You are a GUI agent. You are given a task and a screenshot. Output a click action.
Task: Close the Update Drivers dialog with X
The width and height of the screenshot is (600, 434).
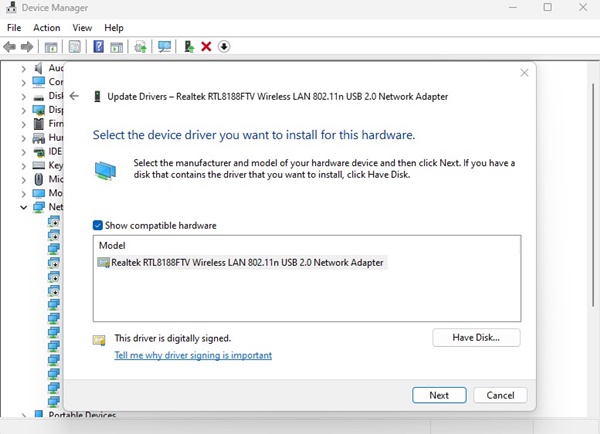coord(524,73)
